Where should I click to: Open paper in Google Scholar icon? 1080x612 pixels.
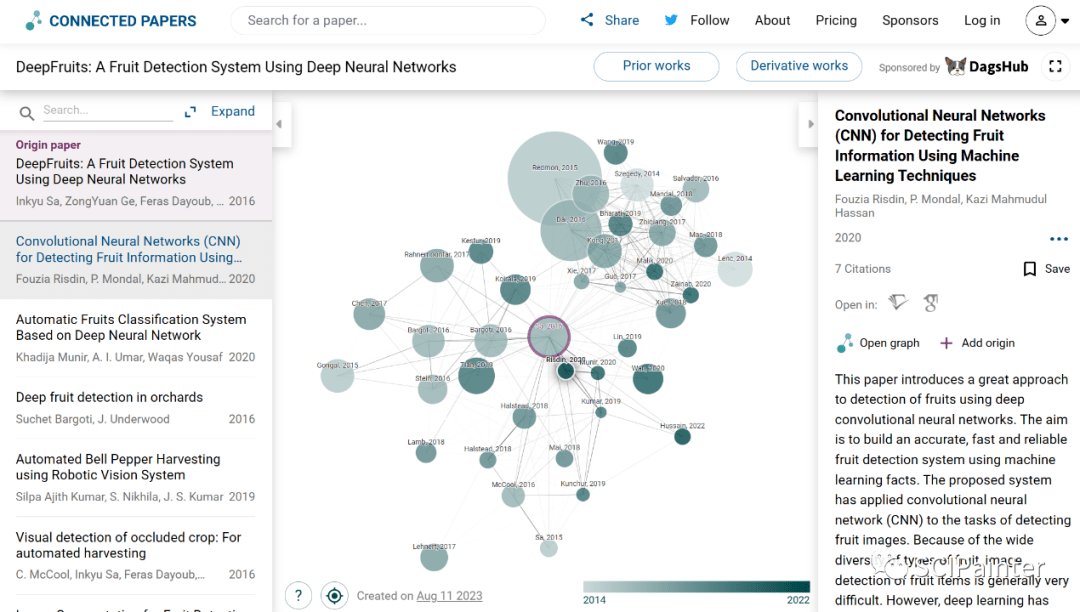[x=931, y=303]
